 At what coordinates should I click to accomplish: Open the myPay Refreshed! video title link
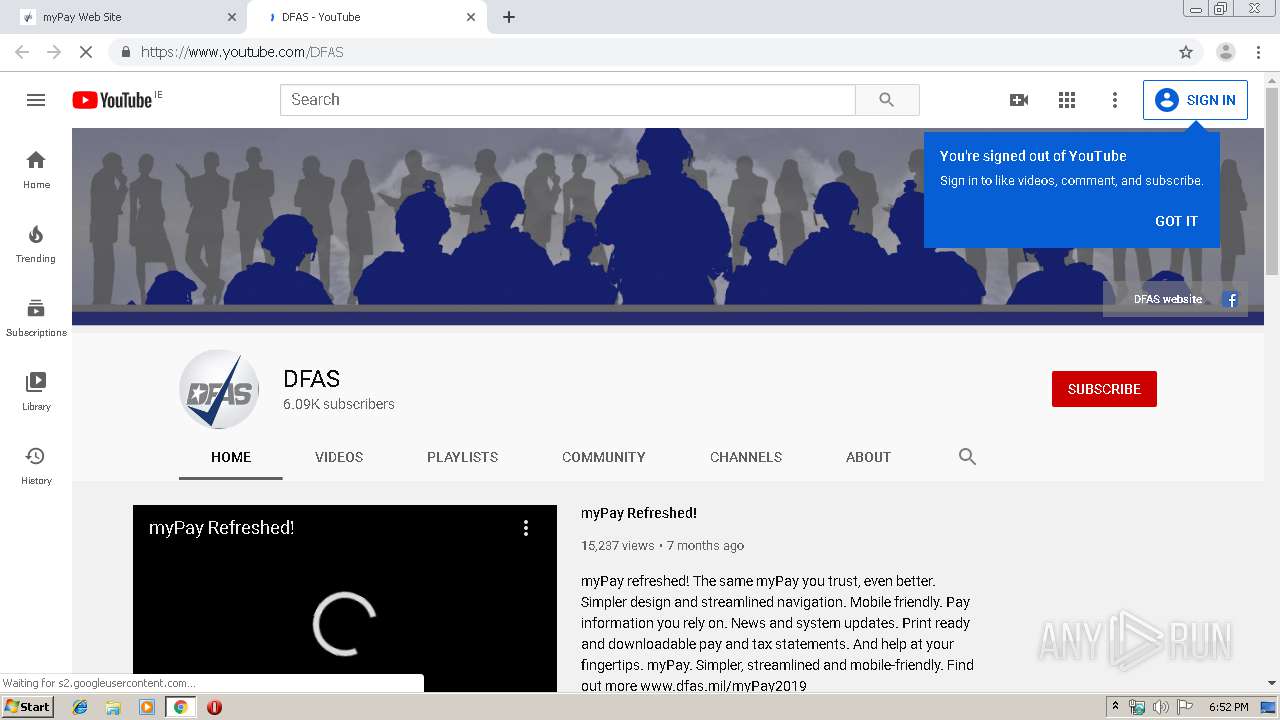(639, 513)
